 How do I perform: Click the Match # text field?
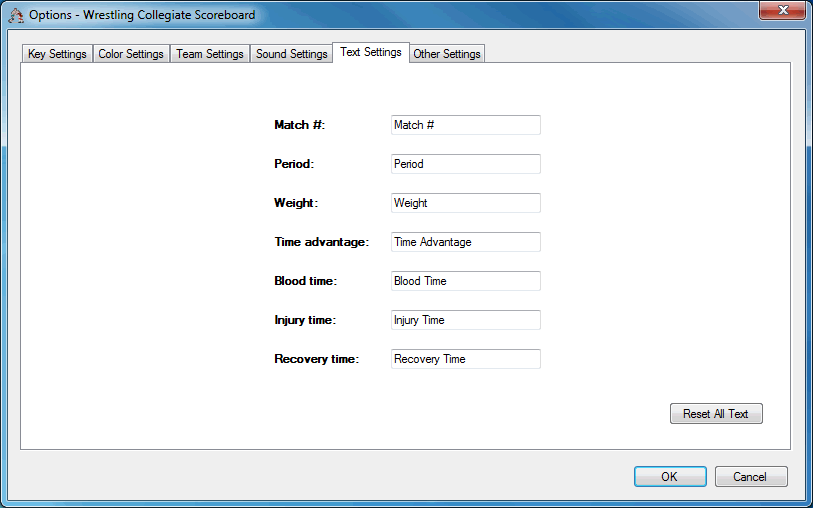point(465,125)
